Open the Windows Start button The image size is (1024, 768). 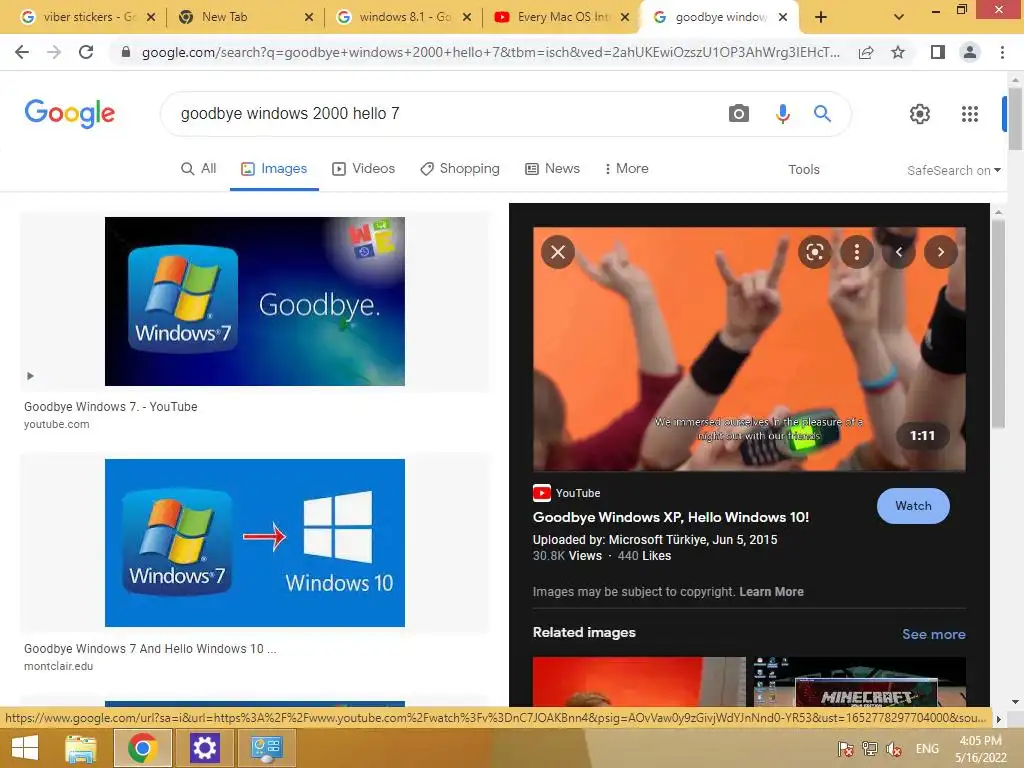pos(25,748)
